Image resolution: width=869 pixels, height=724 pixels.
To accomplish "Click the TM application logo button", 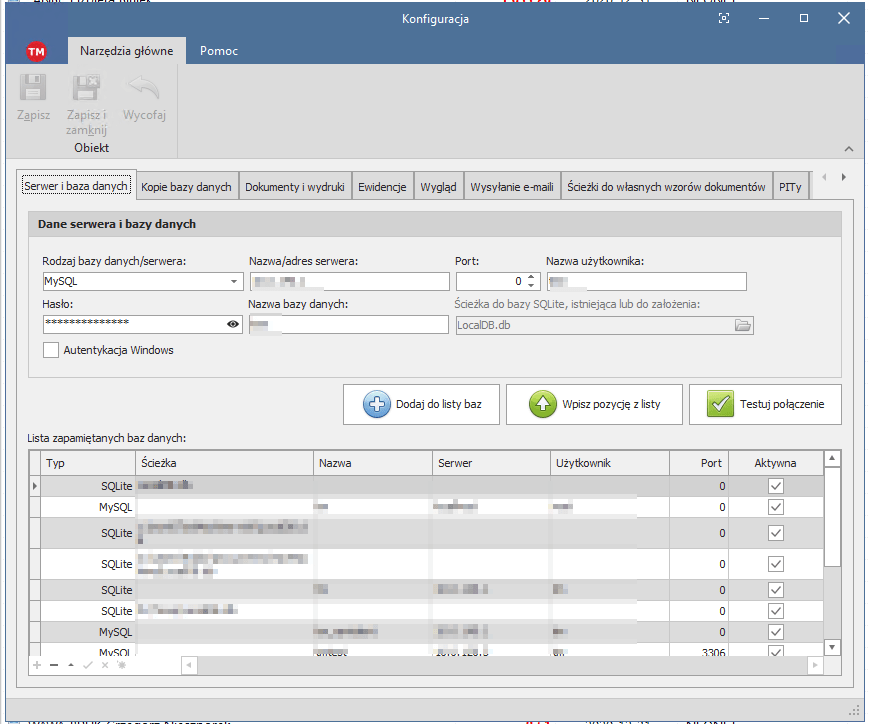I will click(x=36, y=51).
